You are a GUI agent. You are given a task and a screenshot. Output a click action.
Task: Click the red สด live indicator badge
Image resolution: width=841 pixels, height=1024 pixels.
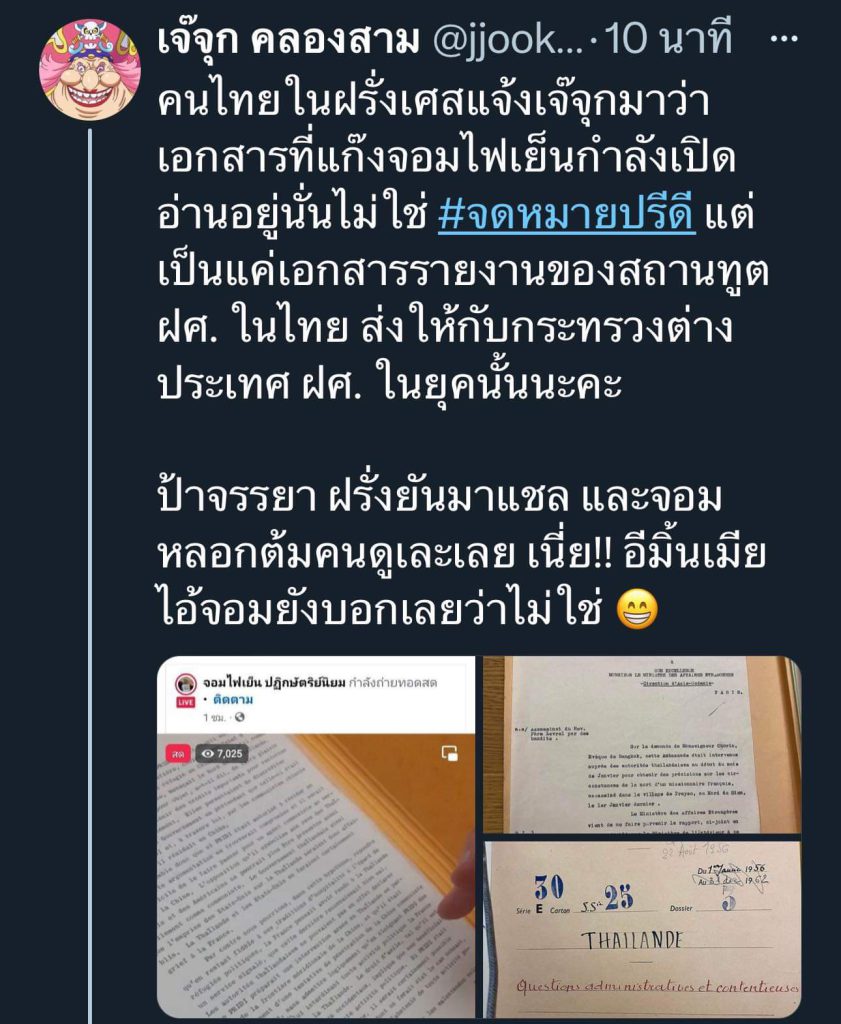178,754
